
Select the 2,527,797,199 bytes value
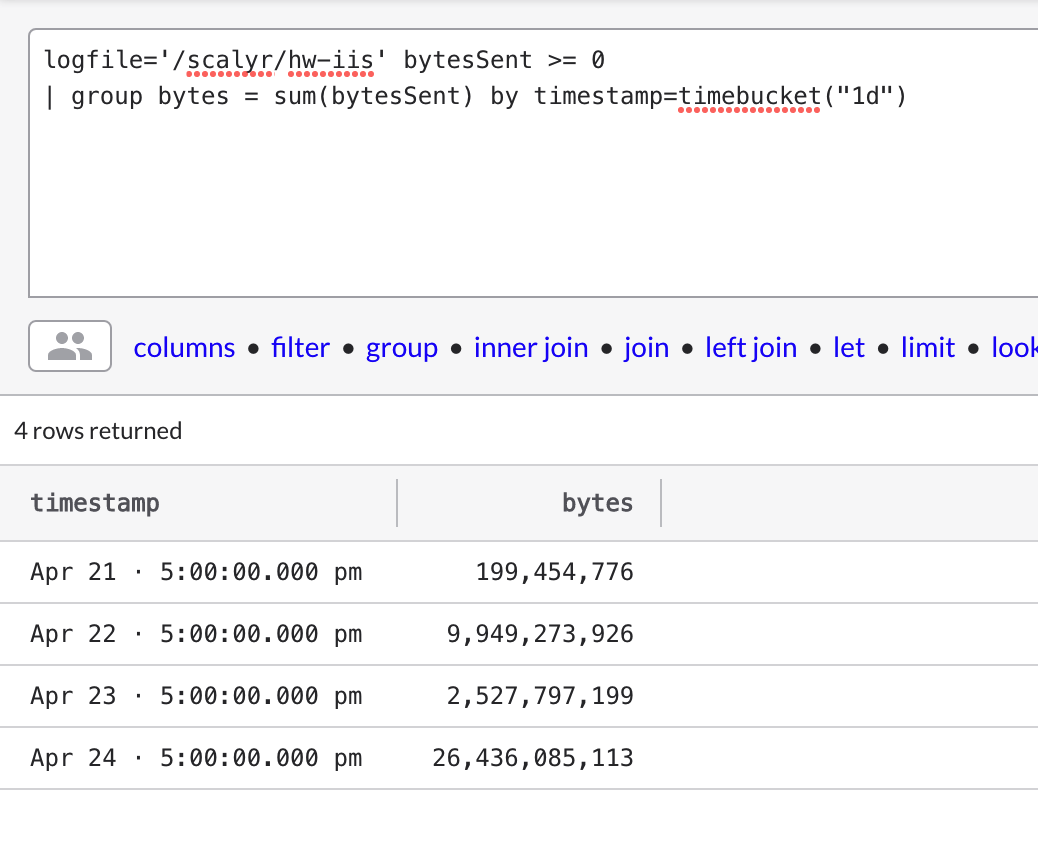tap(540, 696)
